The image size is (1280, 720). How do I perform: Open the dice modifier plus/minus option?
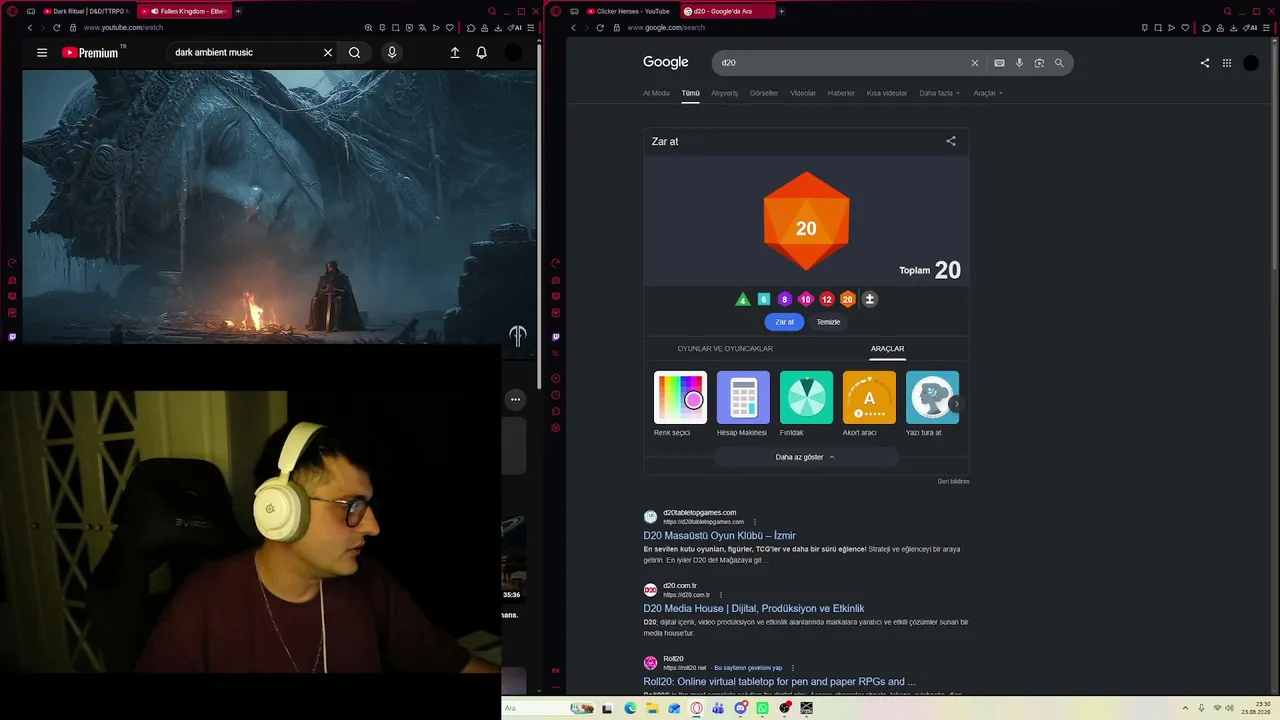tap(870, 299)
